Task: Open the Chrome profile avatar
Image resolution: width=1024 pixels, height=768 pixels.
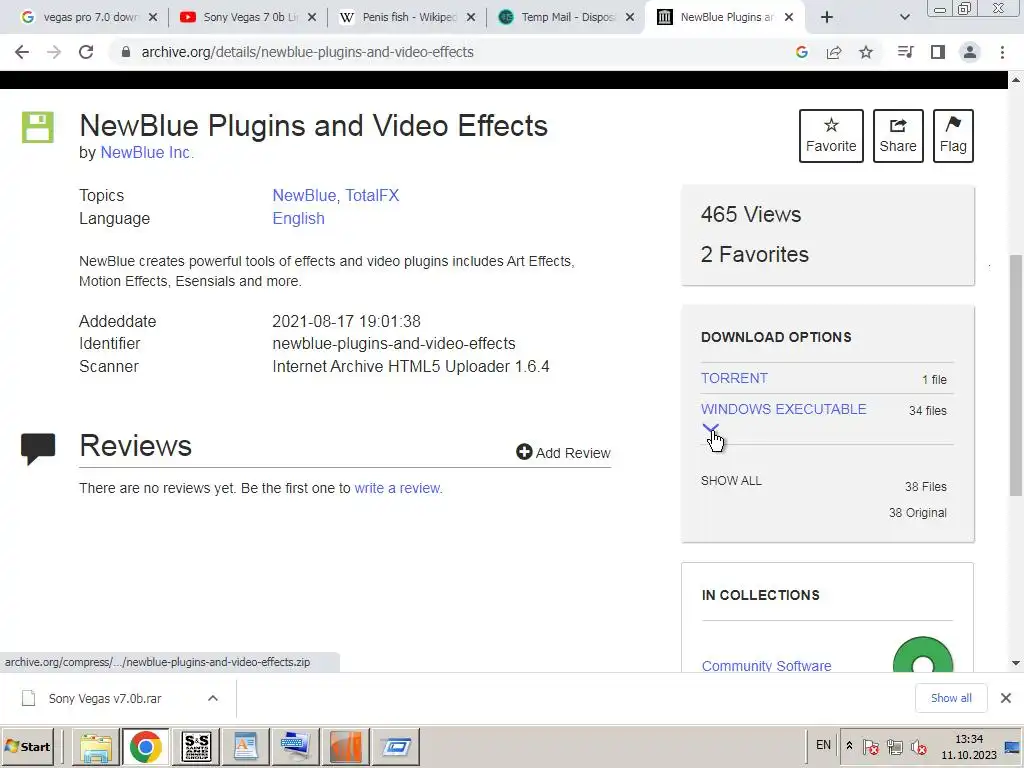Action: [970, 52]
